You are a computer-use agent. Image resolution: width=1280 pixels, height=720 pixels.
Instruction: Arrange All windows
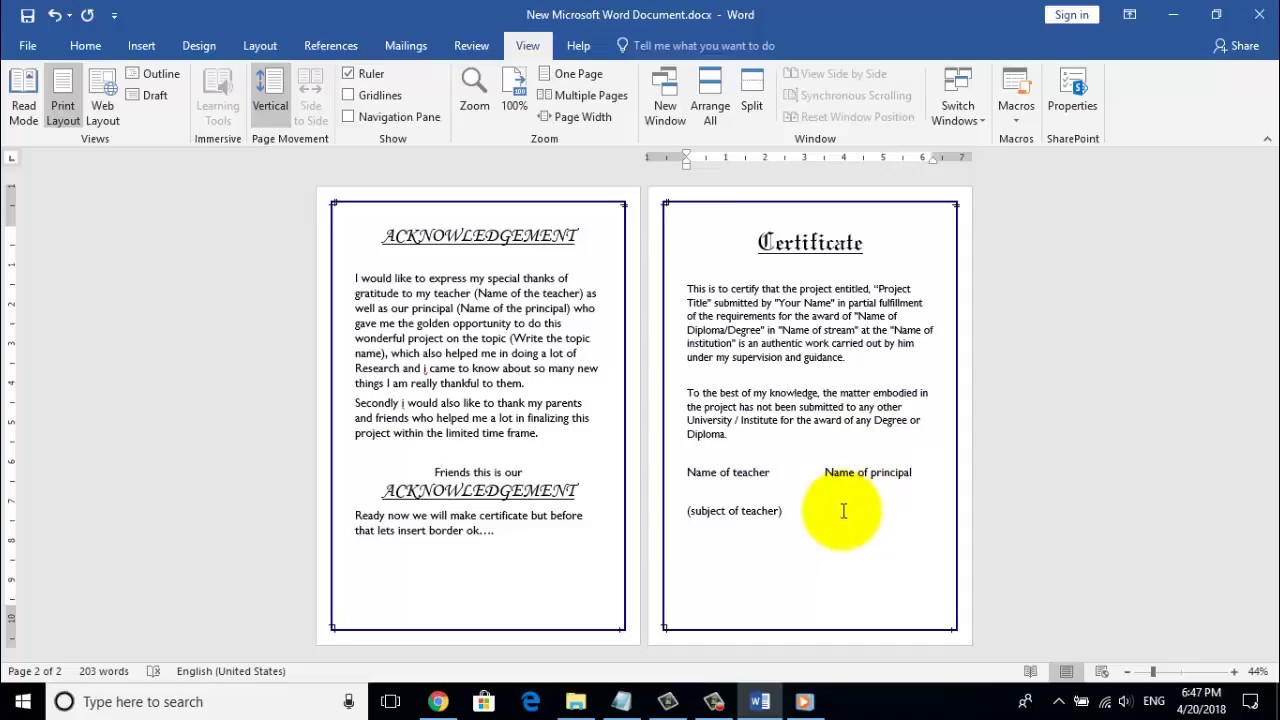(x=710, y=98)
